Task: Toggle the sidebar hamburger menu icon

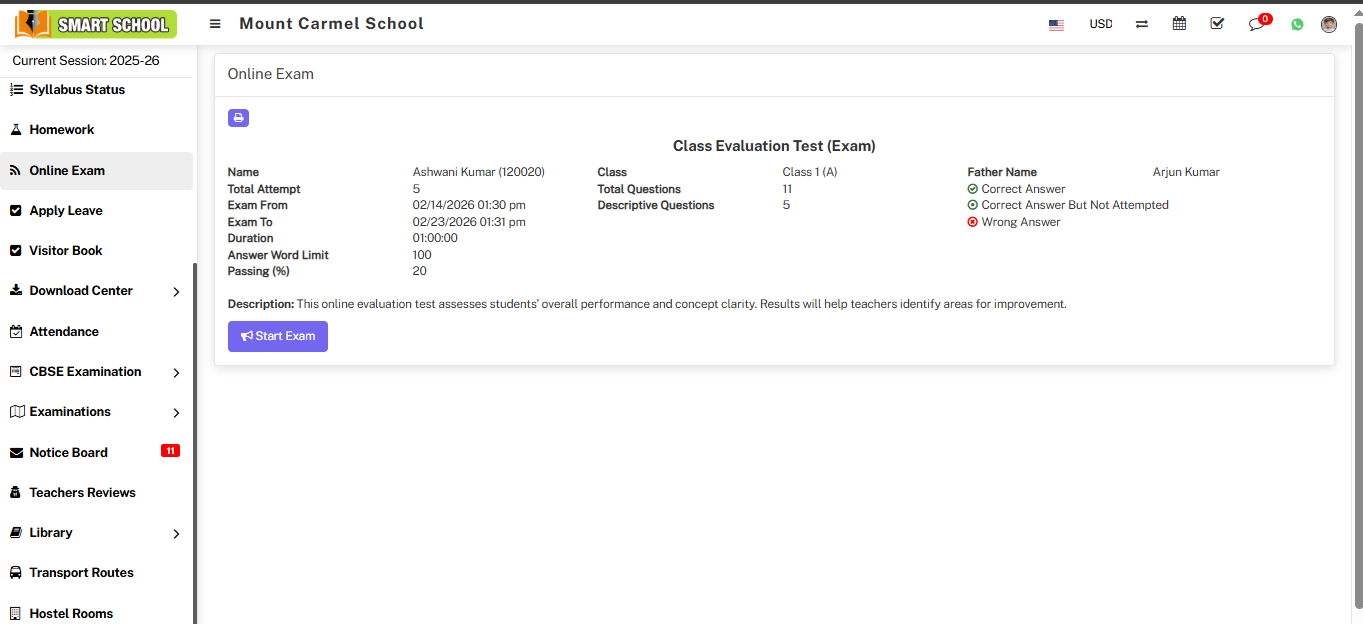Action: (x=215, y=23)
